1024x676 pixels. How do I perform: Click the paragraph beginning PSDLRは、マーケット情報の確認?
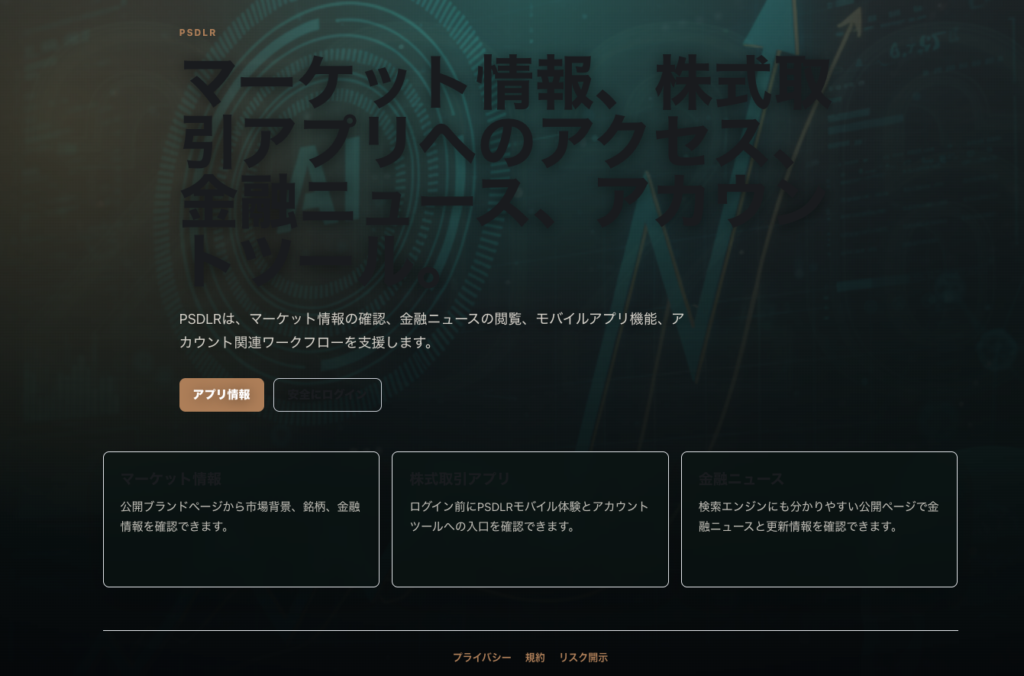432,330
